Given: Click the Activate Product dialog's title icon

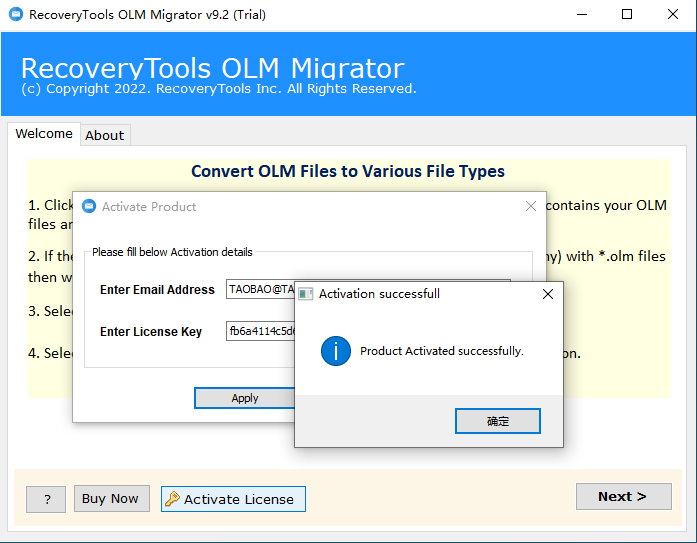Looking at the screenshot, I should [89, 207].
